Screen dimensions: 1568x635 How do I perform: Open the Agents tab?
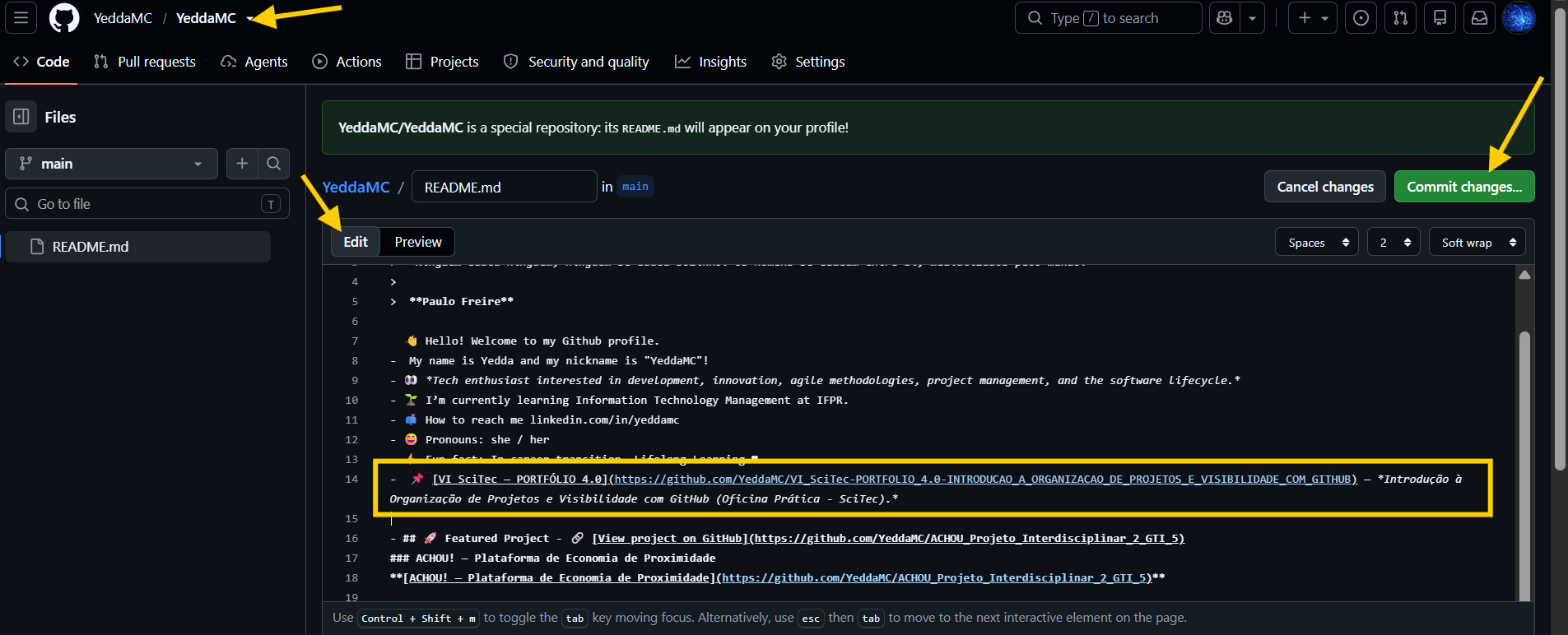(x=254, y=62)
